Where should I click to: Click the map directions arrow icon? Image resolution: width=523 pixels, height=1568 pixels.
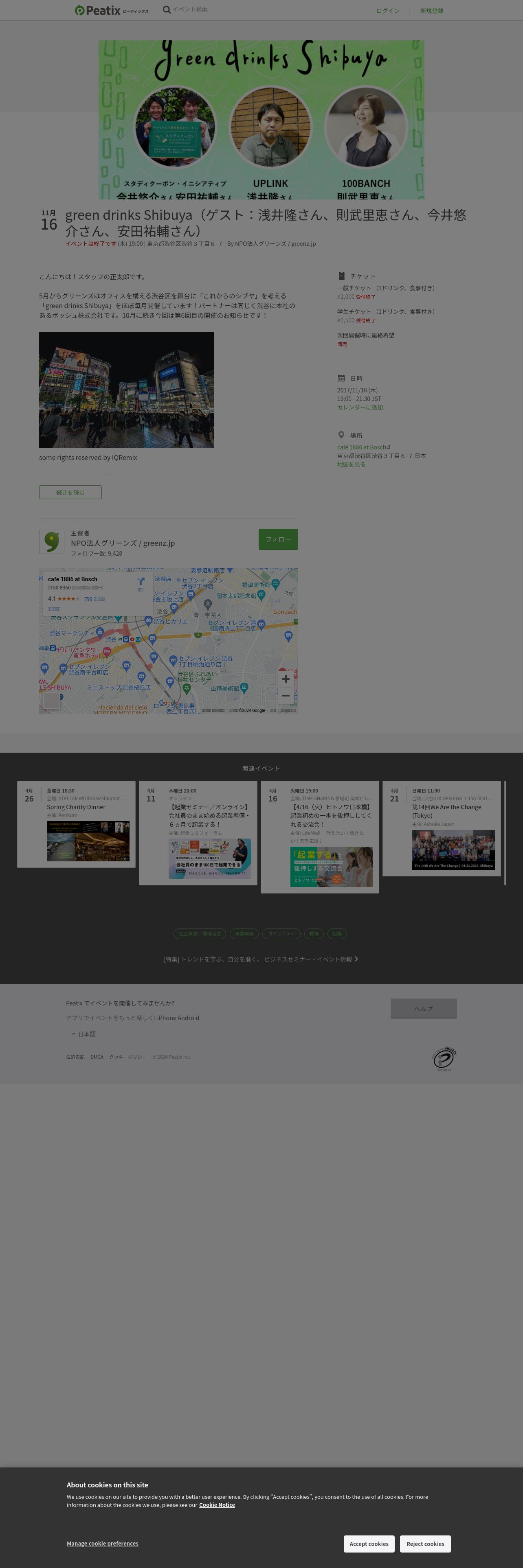[141, 582]
